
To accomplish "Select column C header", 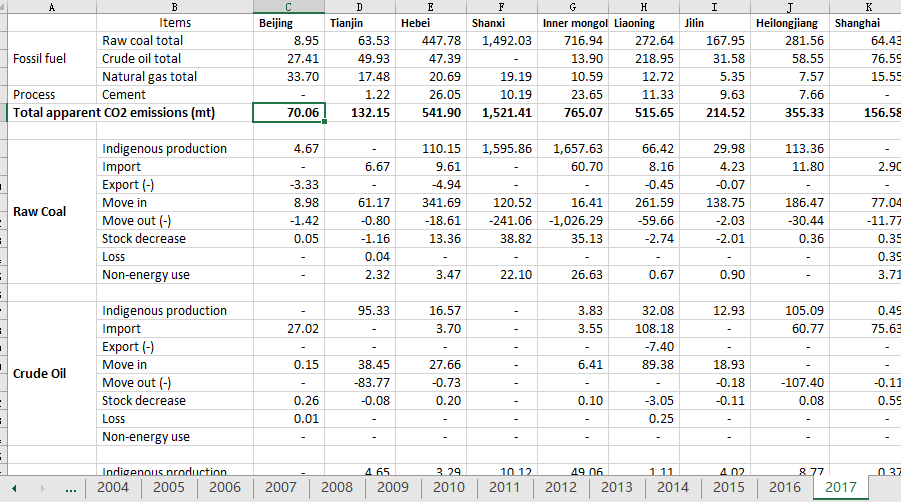I will point(288,7).
